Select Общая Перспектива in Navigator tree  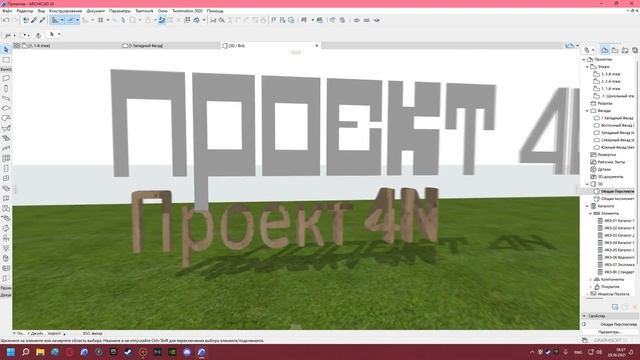(x=618, y=191)
